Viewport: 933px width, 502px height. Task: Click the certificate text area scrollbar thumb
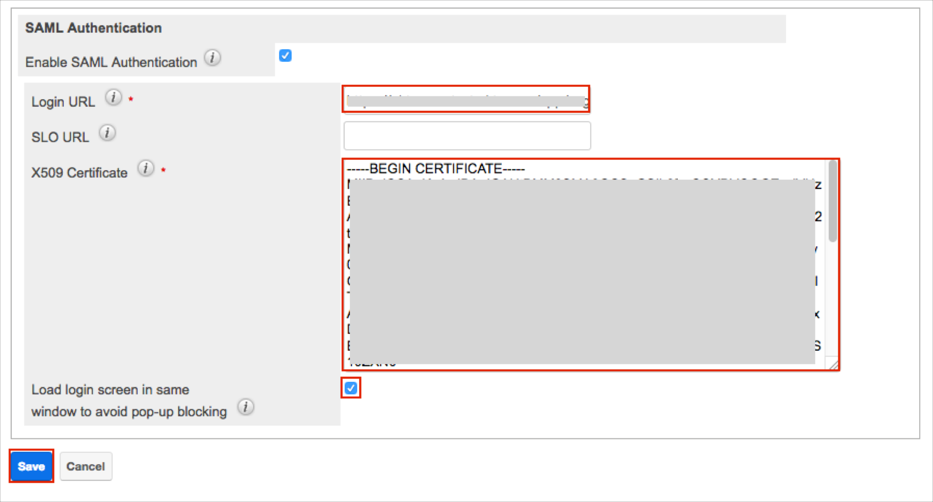[832, 200]
